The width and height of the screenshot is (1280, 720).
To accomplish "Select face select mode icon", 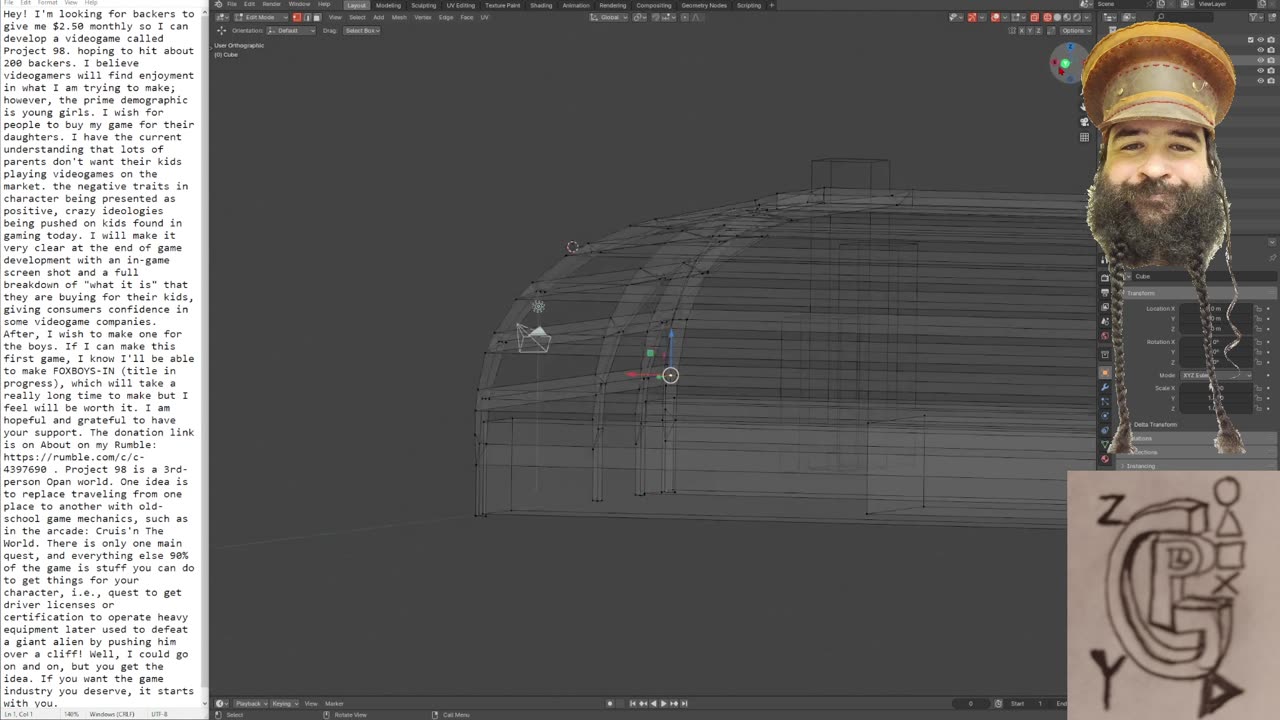I will (x=317, y=17).
